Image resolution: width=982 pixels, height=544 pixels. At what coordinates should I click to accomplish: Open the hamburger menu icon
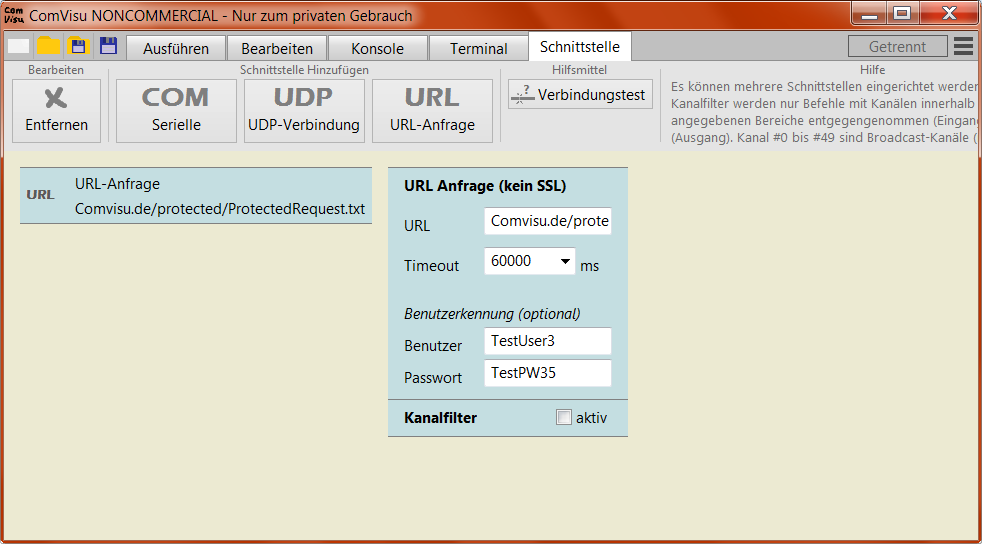tap(963, 46)
